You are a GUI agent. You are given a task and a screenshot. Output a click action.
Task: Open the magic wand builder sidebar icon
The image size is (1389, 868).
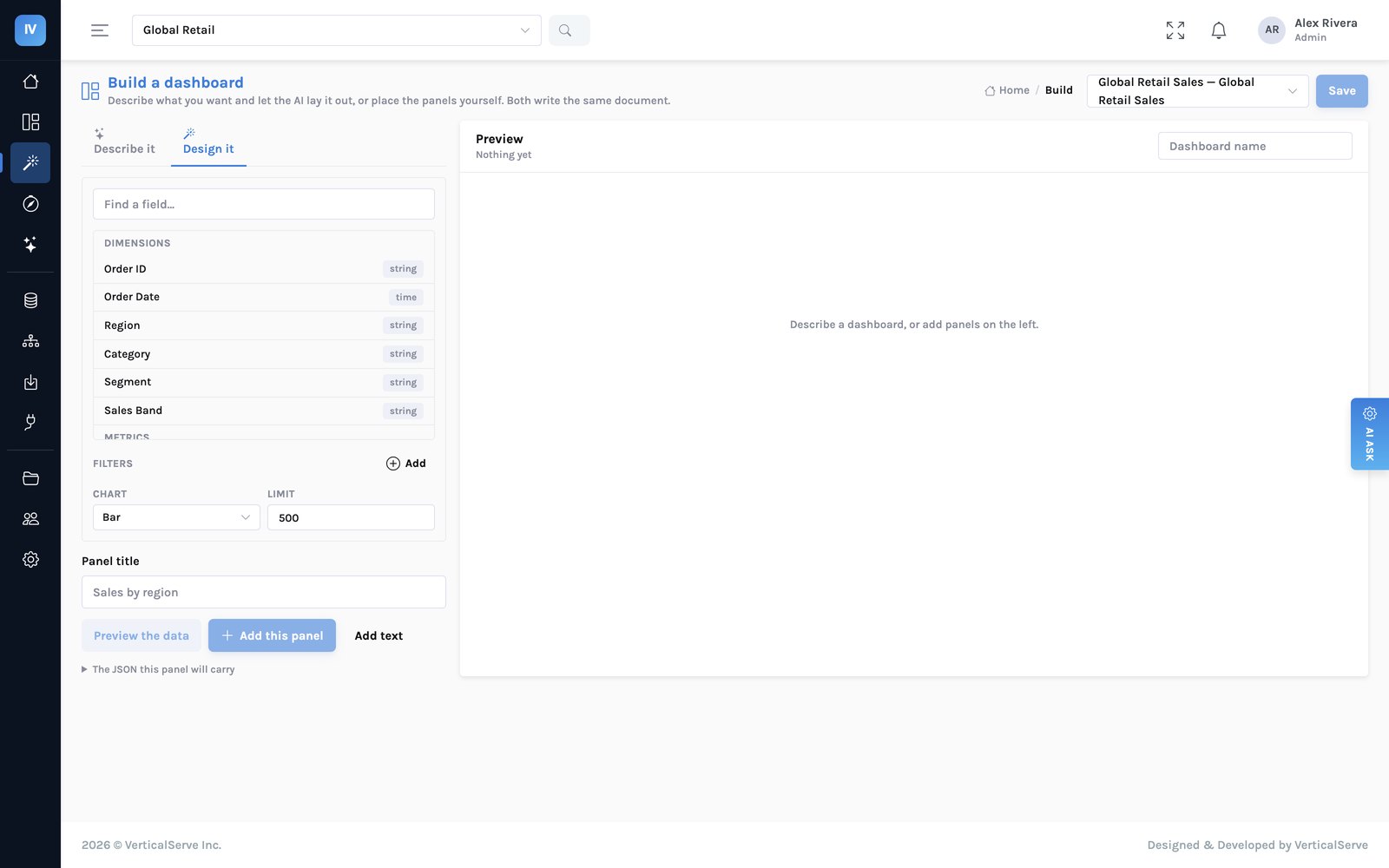(x=30, y=162)
